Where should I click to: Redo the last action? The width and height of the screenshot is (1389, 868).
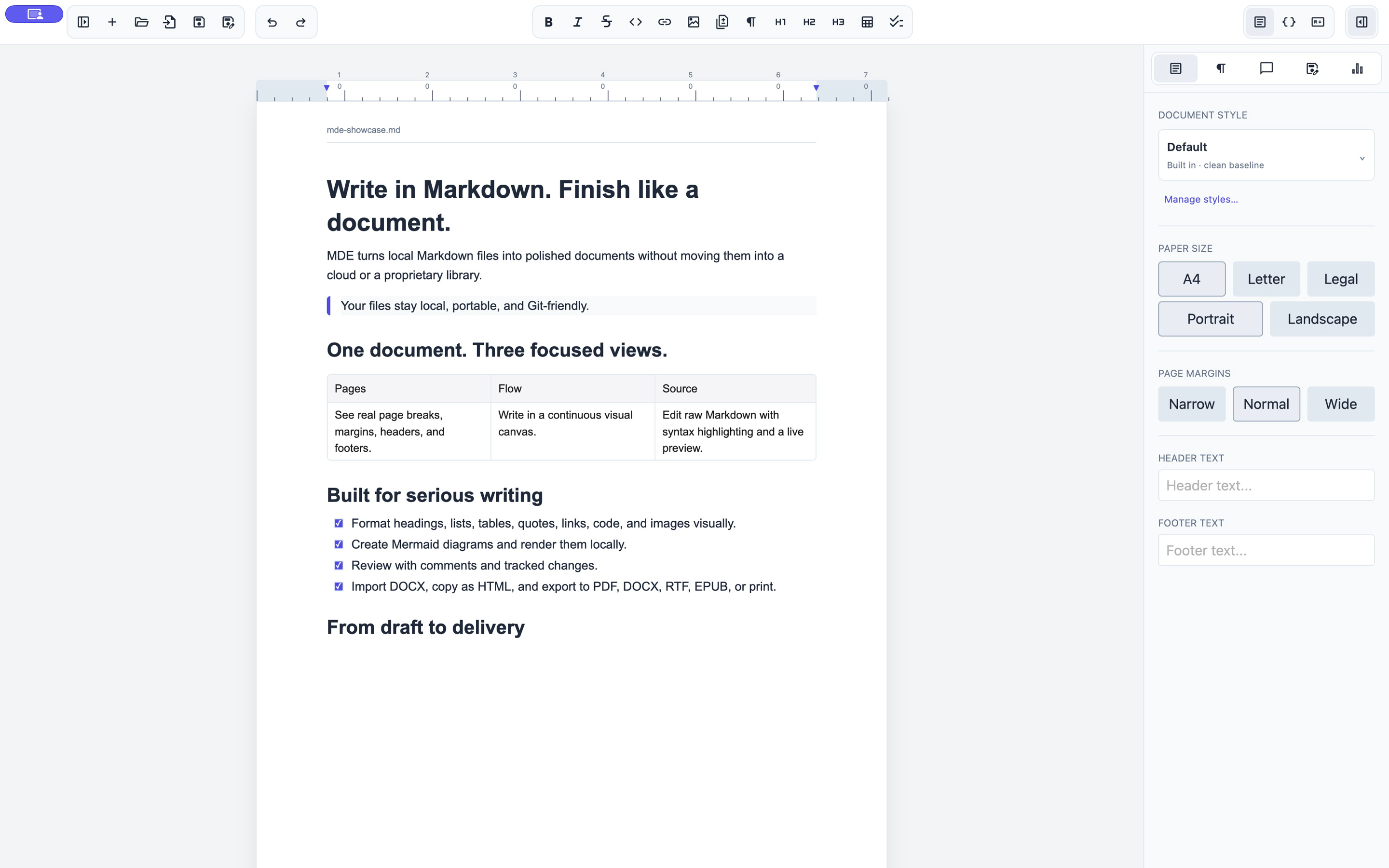pos(301,22)
